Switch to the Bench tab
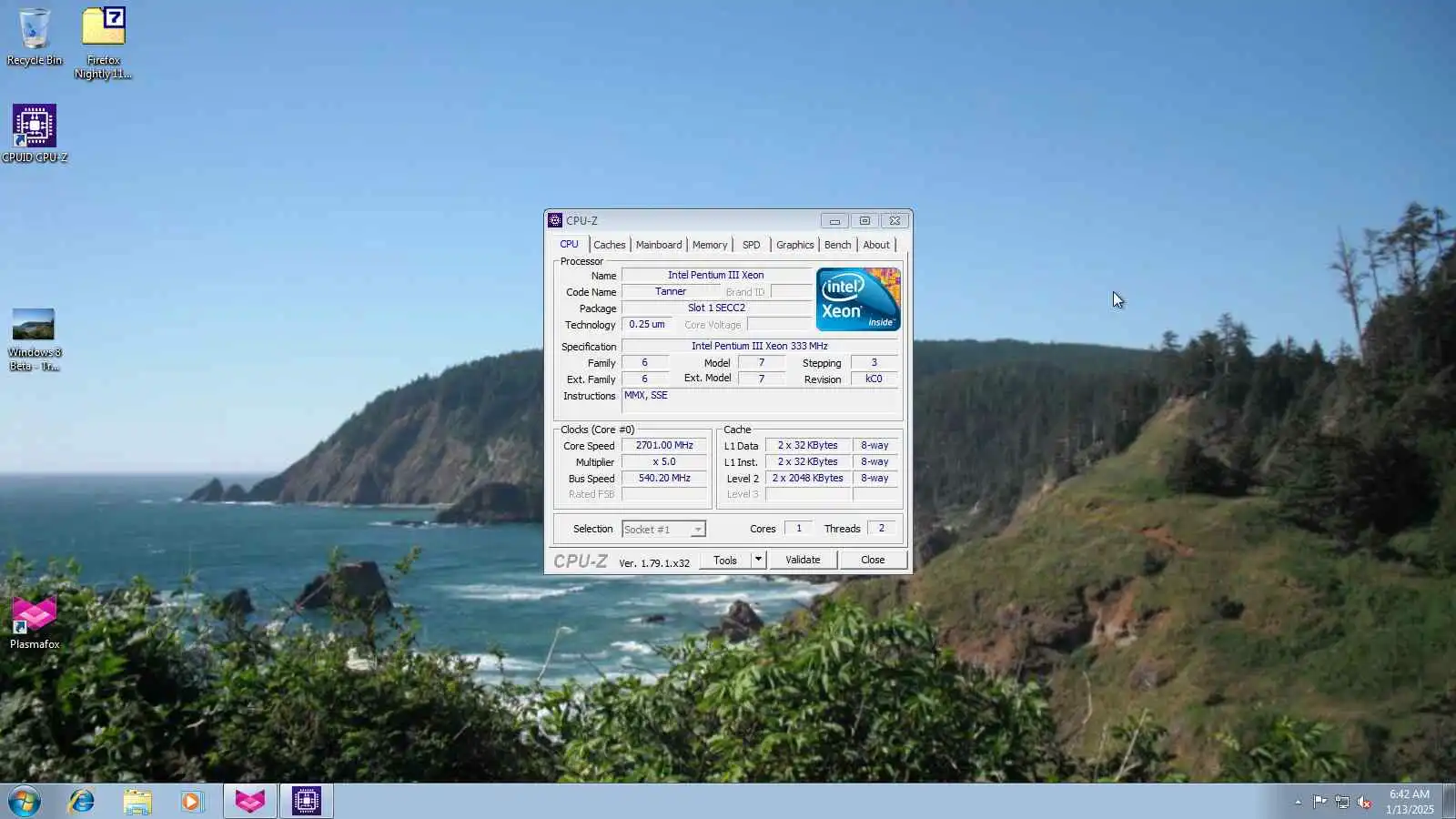The image size is (1456, 819). [x=838, y=245]
